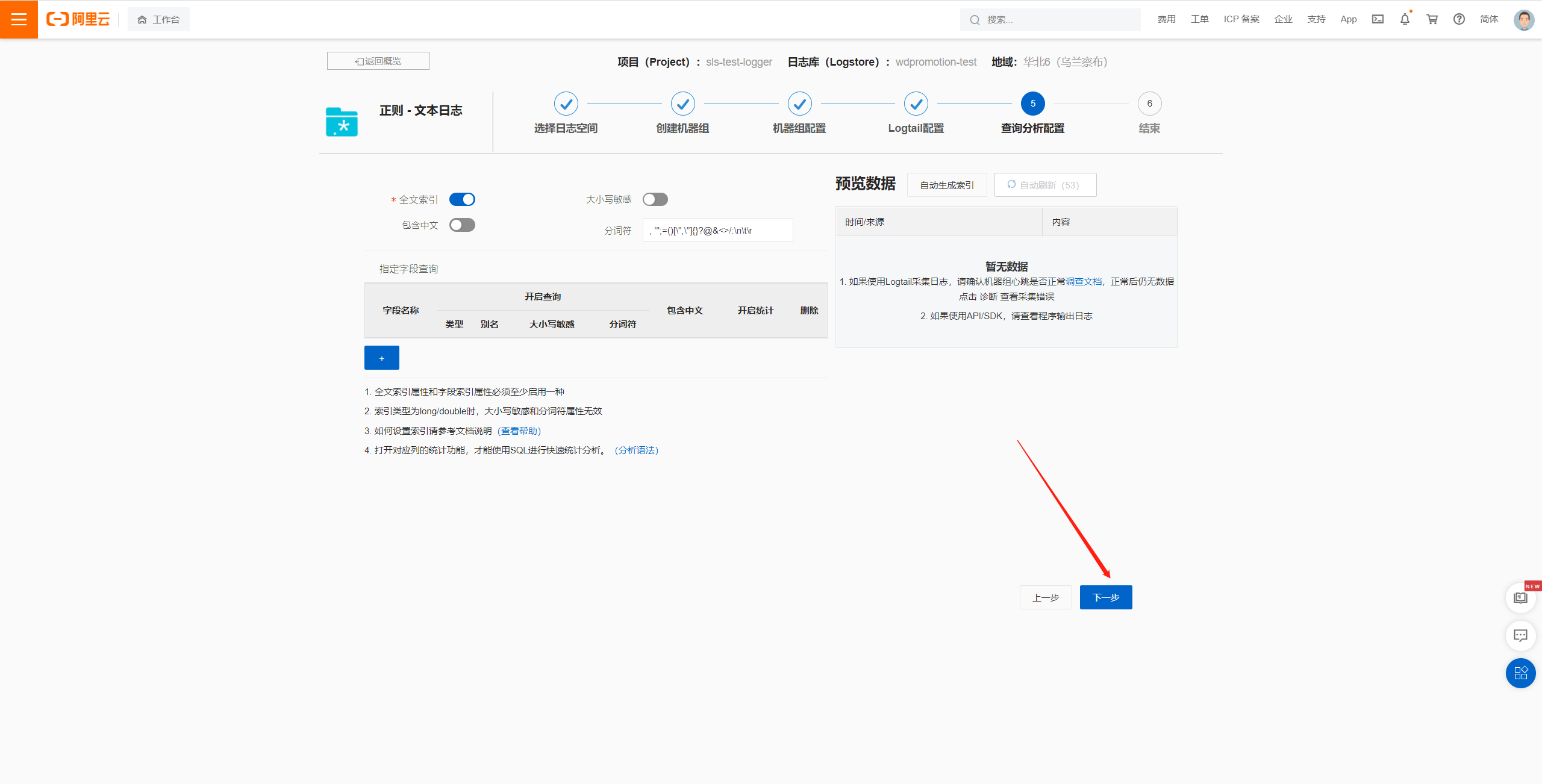Click the blue apps grid floating button

tap(1520, 673)
